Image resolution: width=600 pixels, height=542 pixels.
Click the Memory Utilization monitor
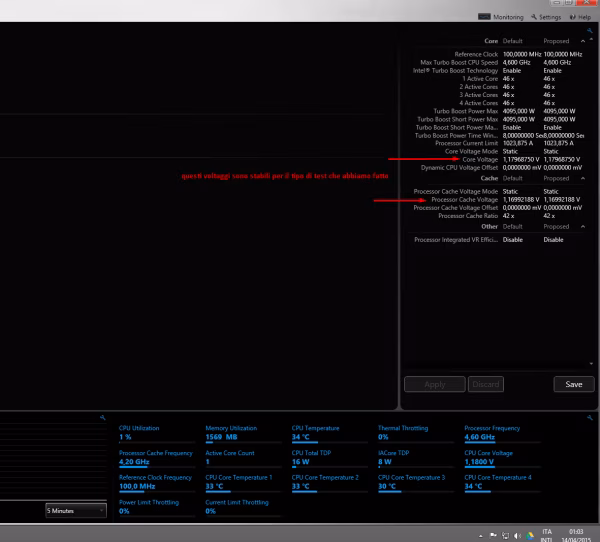243,433
